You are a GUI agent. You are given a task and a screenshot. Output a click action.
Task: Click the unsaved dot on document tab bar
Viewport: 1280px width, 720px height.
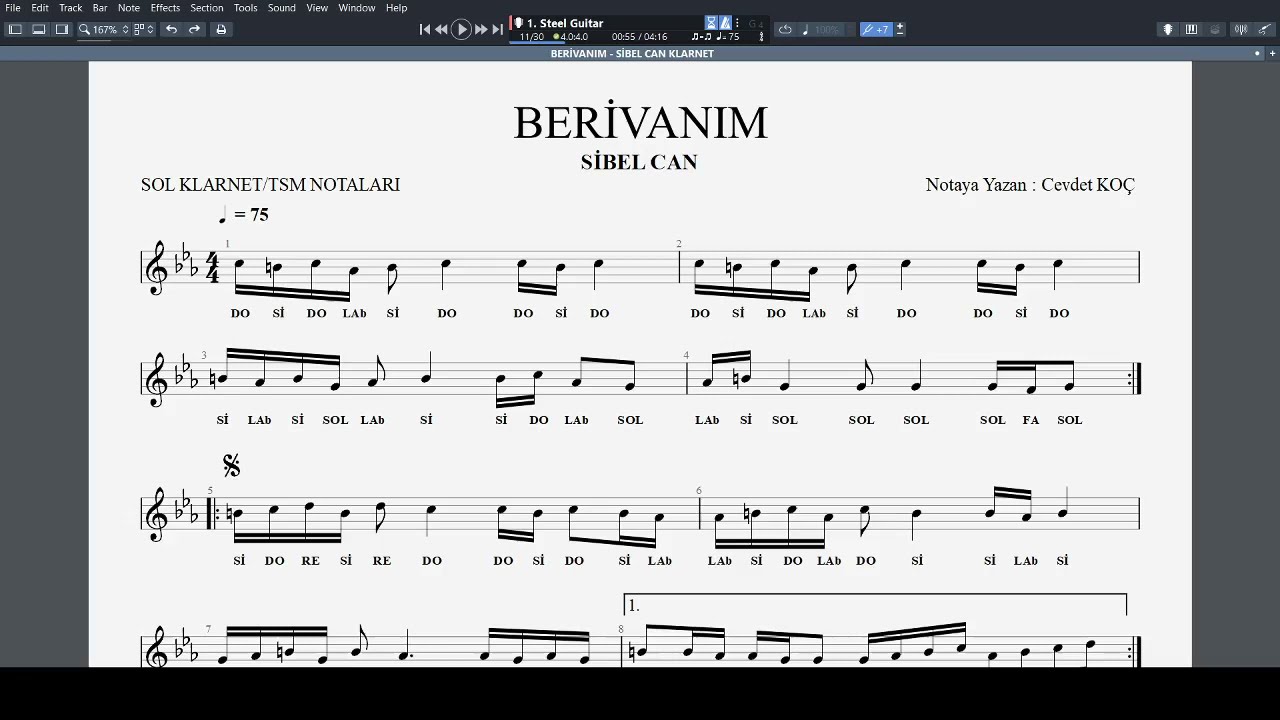pyautogui.click(x=1257, y=54)
